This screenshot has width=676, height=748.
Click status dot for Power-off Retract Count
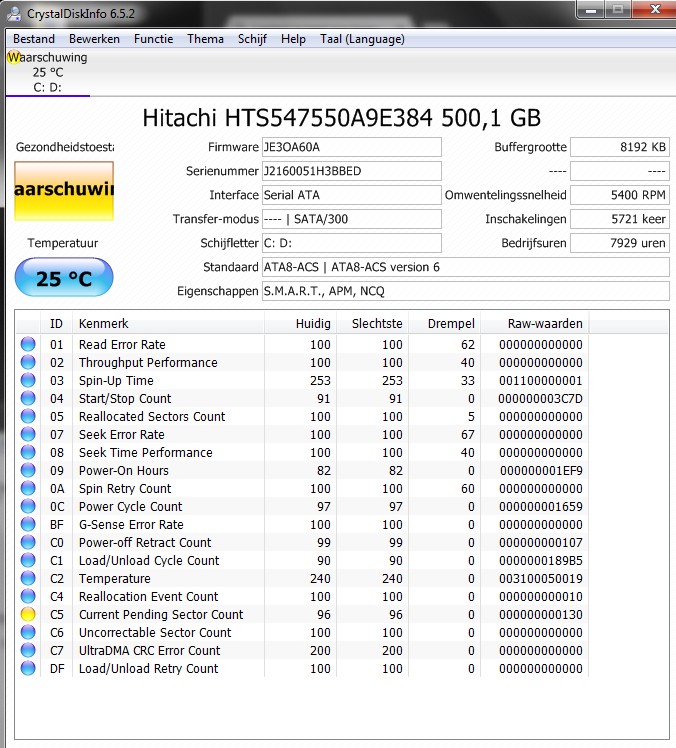click(x=28, y=542)
